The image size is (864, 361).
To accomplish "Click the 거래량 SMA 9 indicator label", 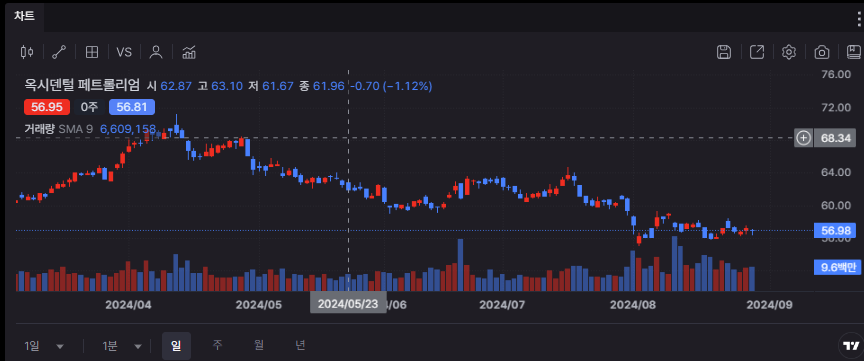I will pos(58,129).
